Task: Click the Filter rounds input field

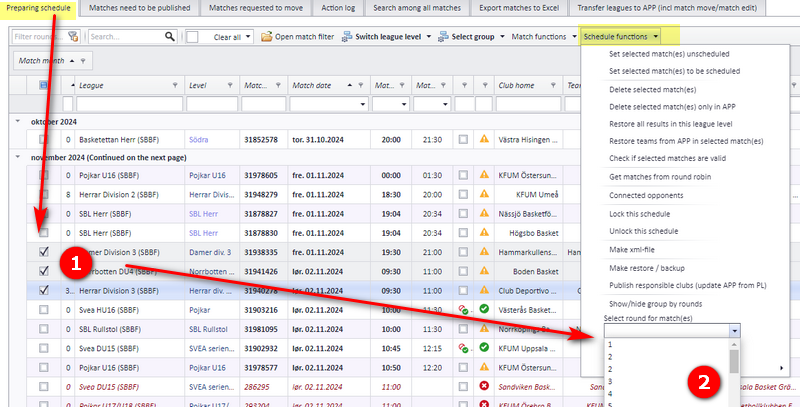Action: 40,37
